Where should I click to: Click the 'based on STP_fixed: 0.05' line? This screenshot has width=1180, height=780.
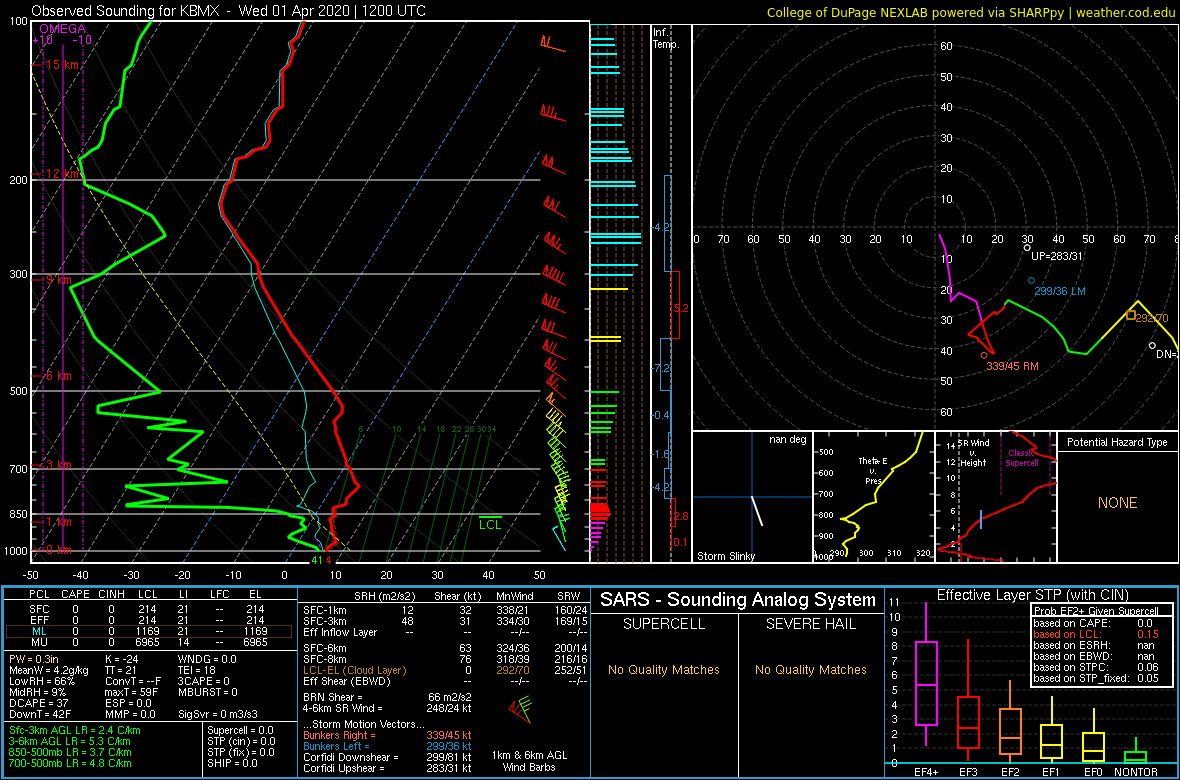point(1096,678)
